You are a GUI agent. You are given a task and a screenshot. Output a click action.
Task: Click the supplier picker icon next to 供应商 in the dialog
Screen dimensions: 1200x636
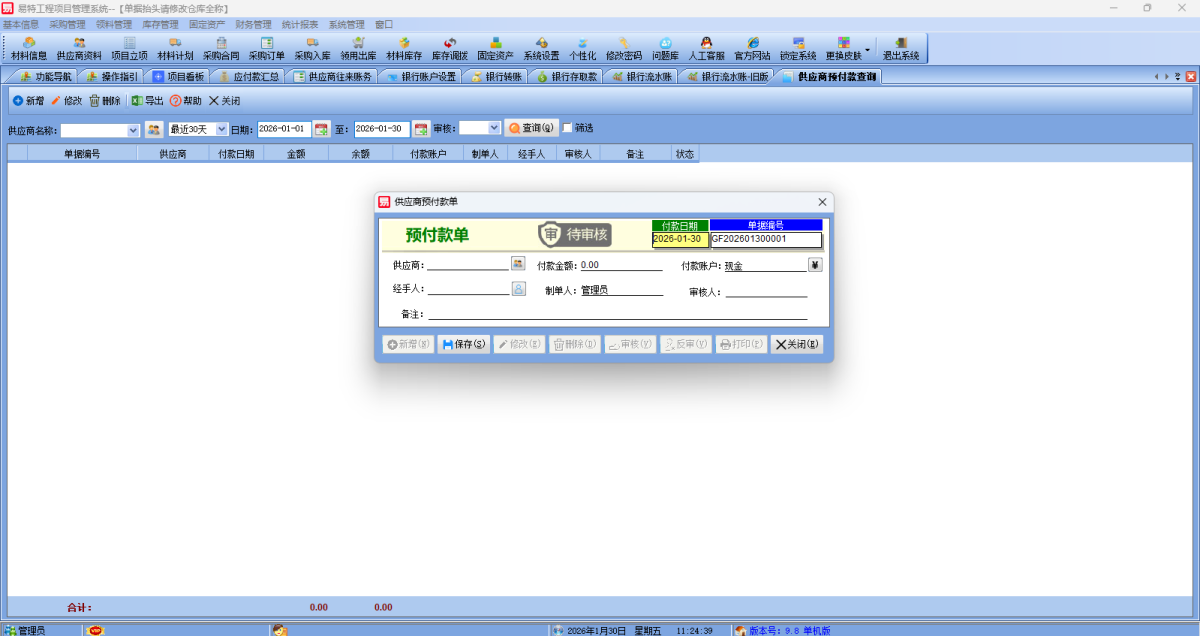518,264
